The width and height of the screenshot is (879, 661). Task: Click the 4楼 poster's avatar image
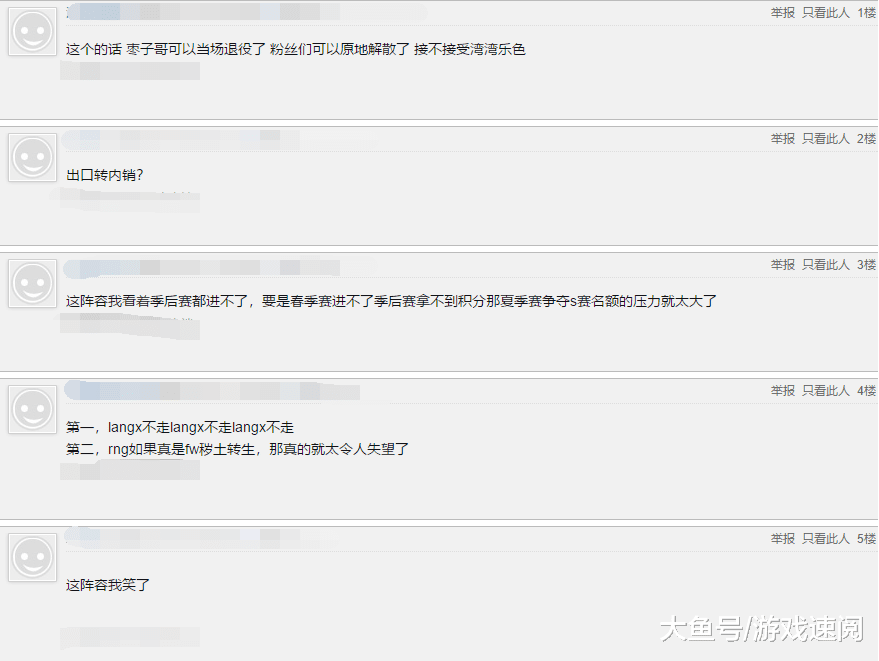click(33, 410)
